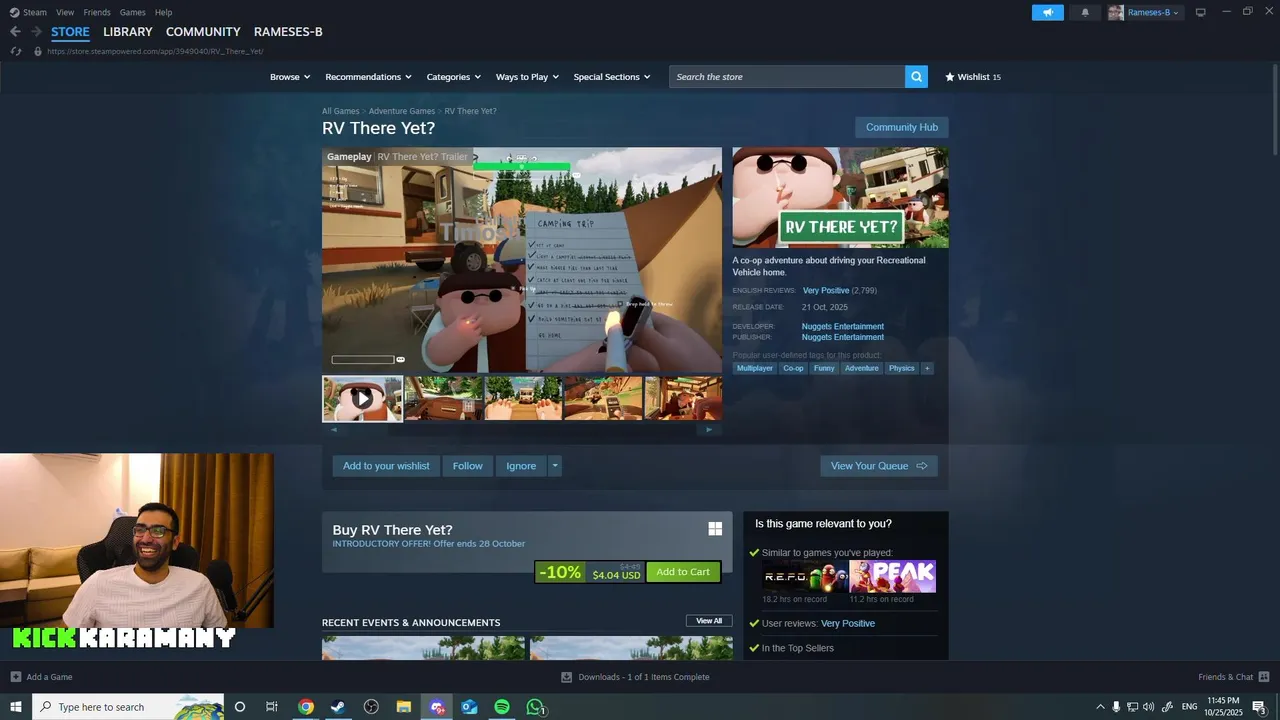
Task: Expand the Special Sections dropdown
Action: (x=612, y=77)
